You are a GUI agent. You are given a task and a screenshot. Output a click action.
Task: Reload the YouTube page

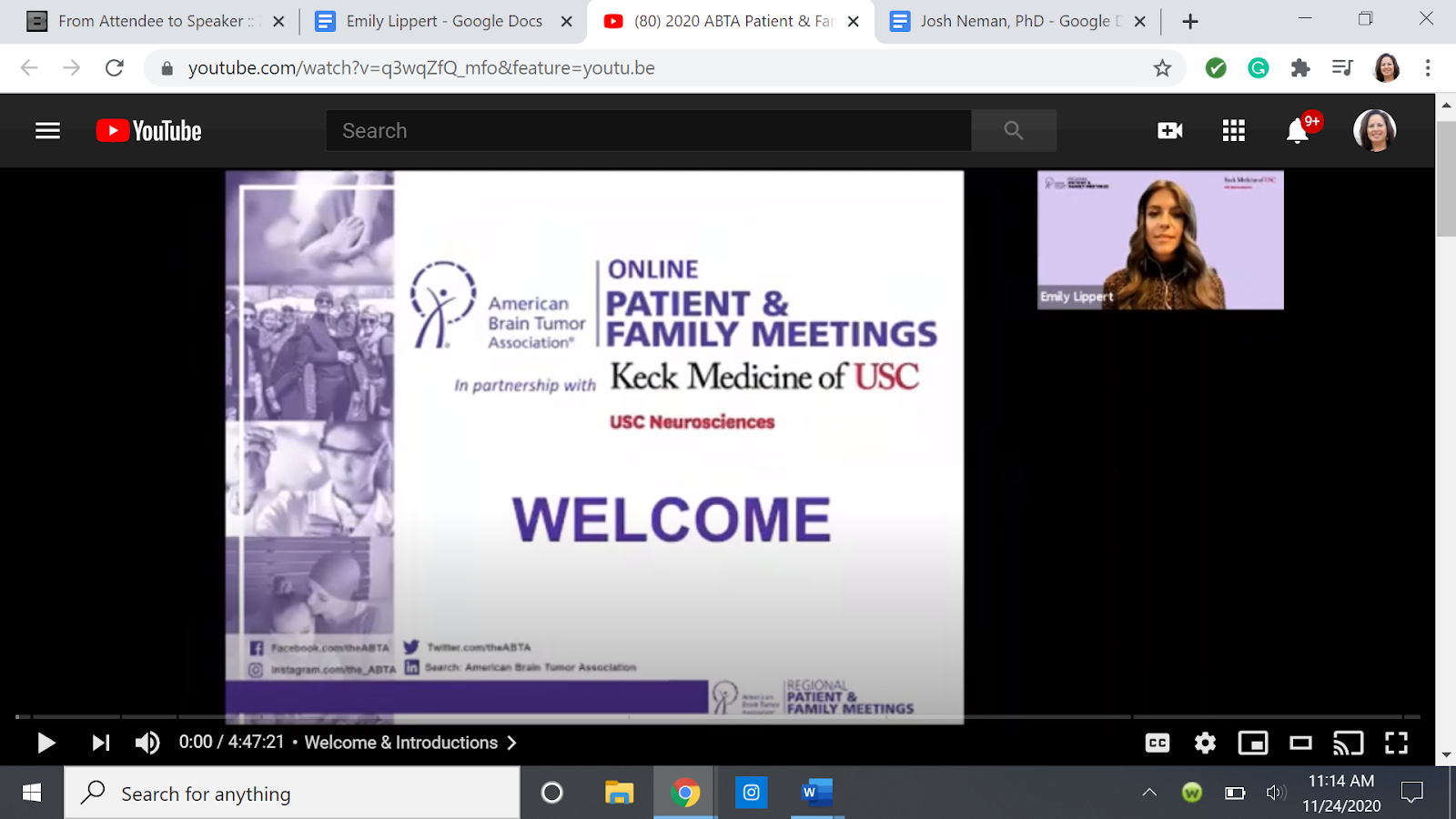(x=115, y=68)
